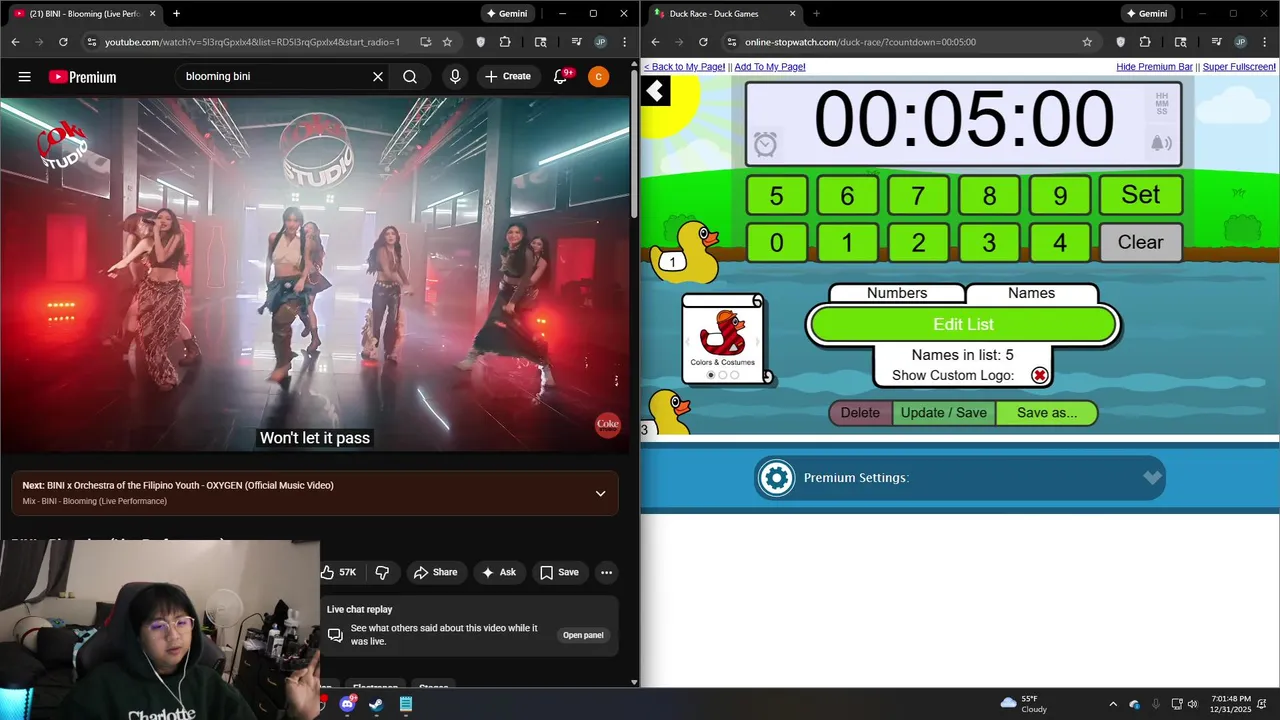Expand the Next up mix panel chevron
The width and height of the screenshot is (1280, 720).
pyautogui.click(x=600, y=493)
